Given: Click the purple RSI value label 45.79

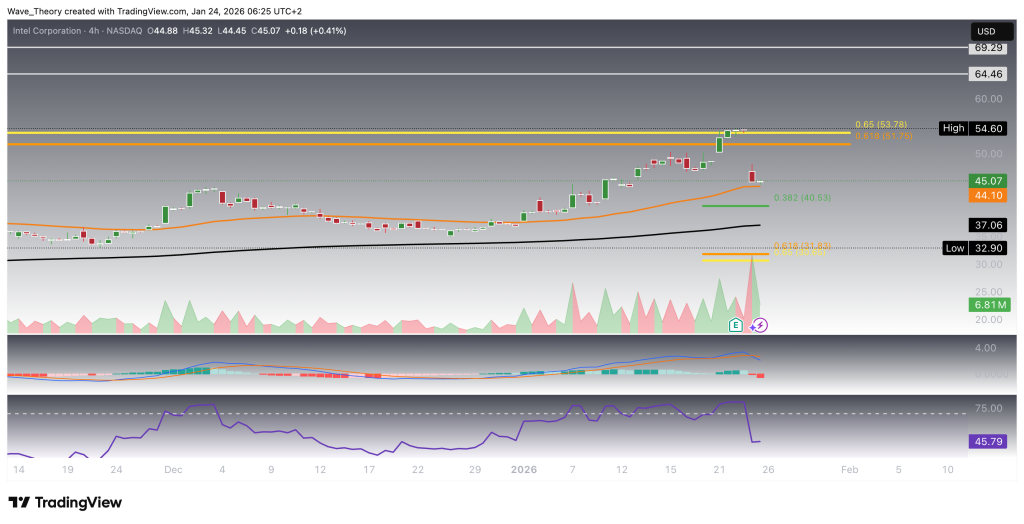Looking at the screenshot, I should [x=988, y=441].
